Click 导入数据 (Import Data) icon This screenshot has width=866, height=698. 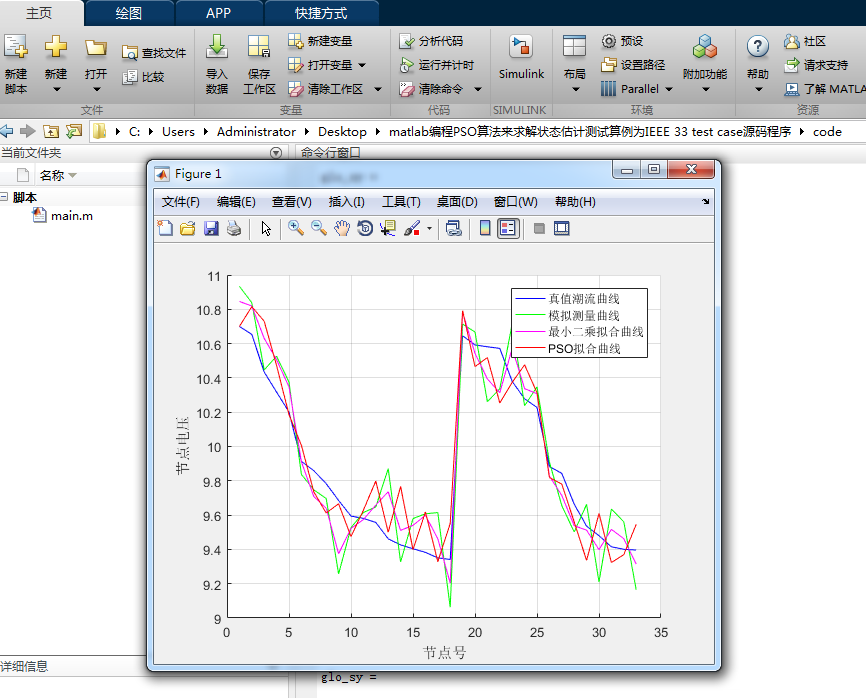tap(216, 47)
